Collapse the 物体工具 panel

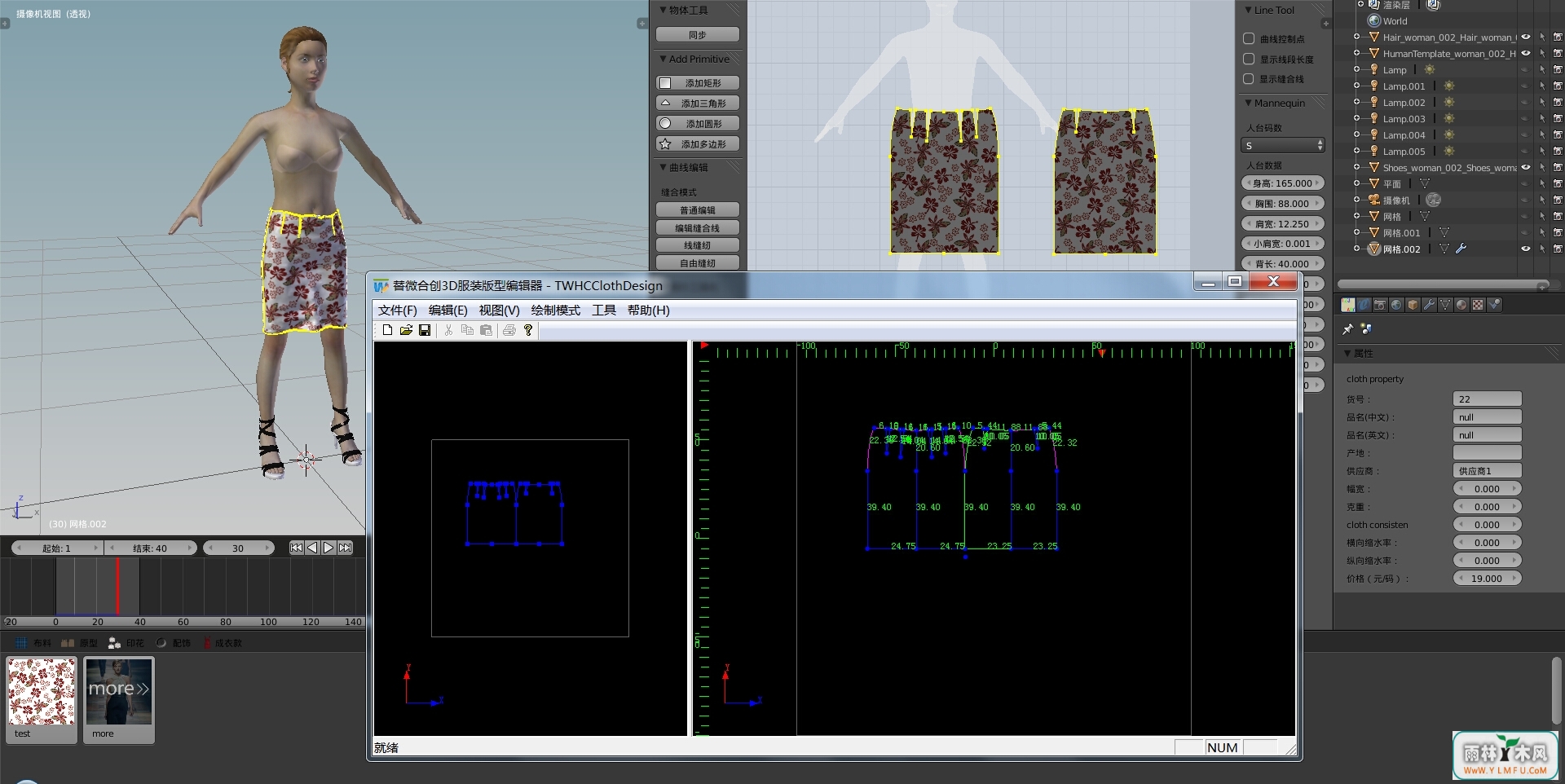pos(663,11)
